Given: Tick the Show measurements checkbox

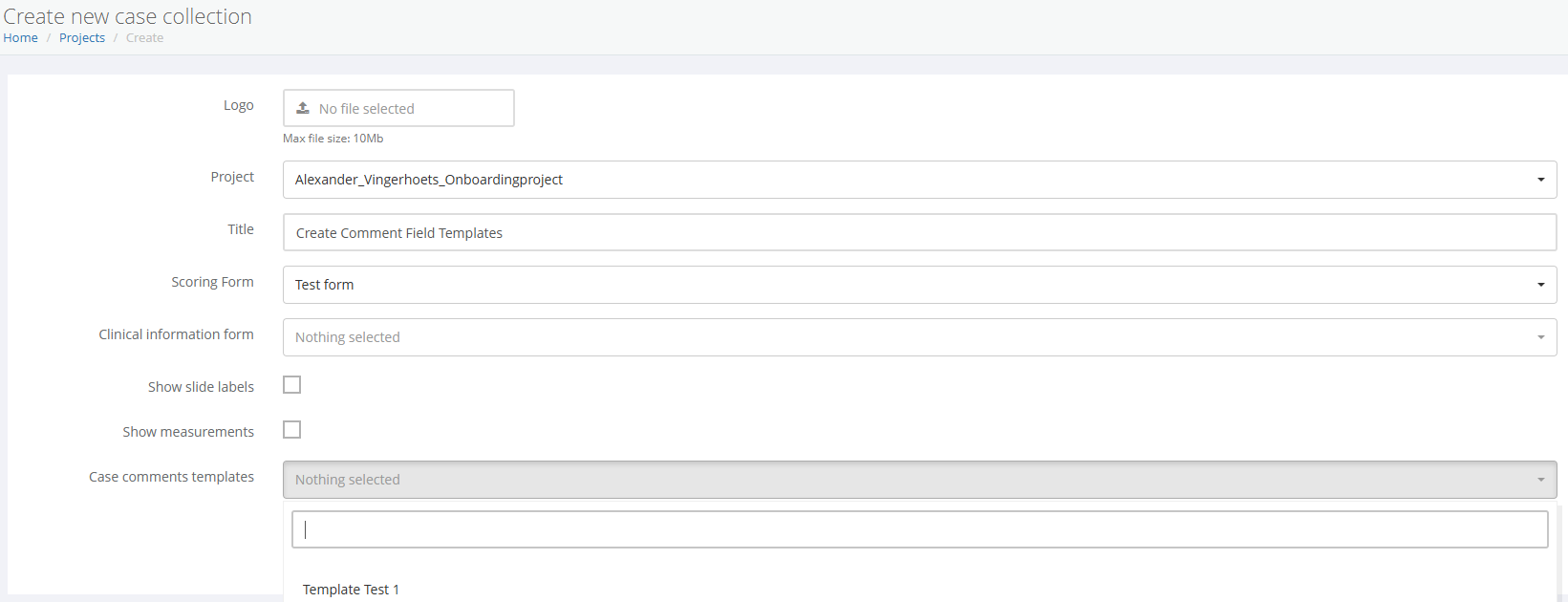Looking at the screenshot, I should pyautogui.click(x=292, y=430).
